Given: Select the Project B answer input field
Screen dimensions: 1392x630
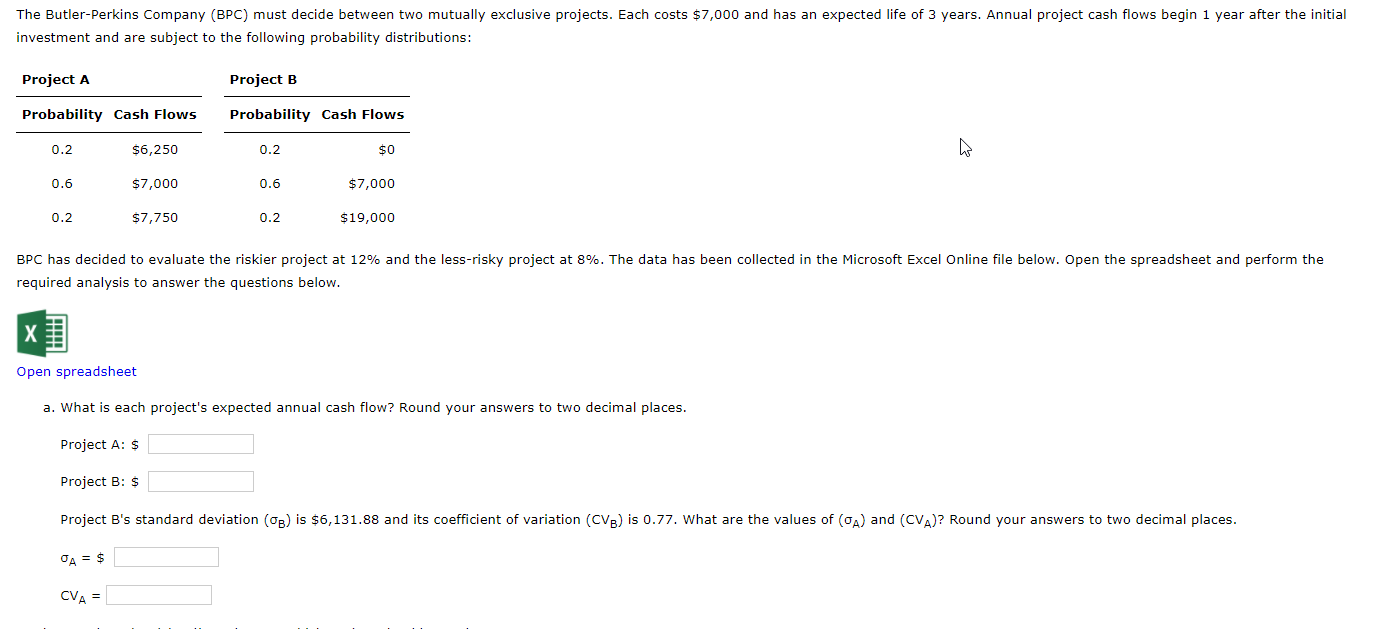Looking at the screenshot, I should [x=200, y=481].
